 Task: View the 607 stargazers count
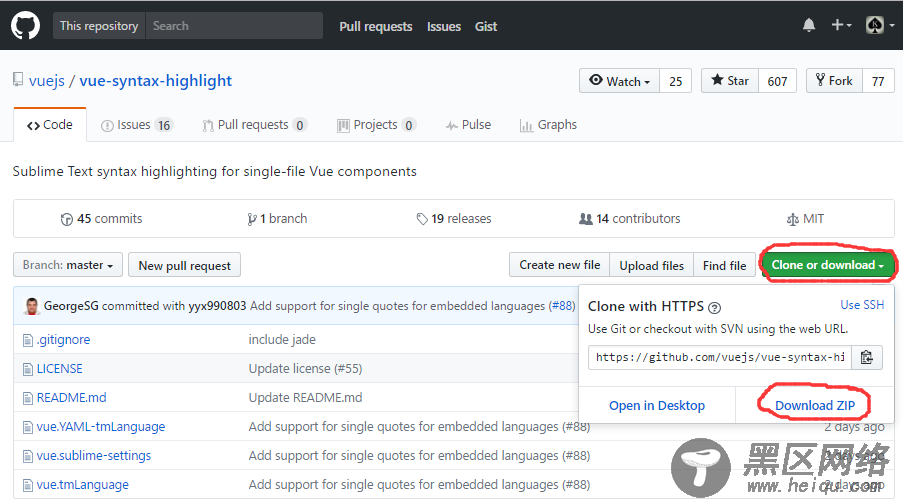click(777, 81)
